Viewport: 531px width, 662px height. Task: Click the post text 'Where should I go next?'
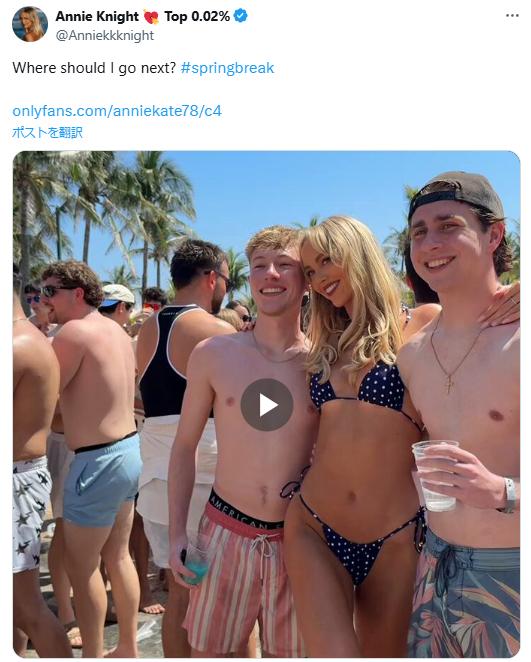tap(94, 68)
